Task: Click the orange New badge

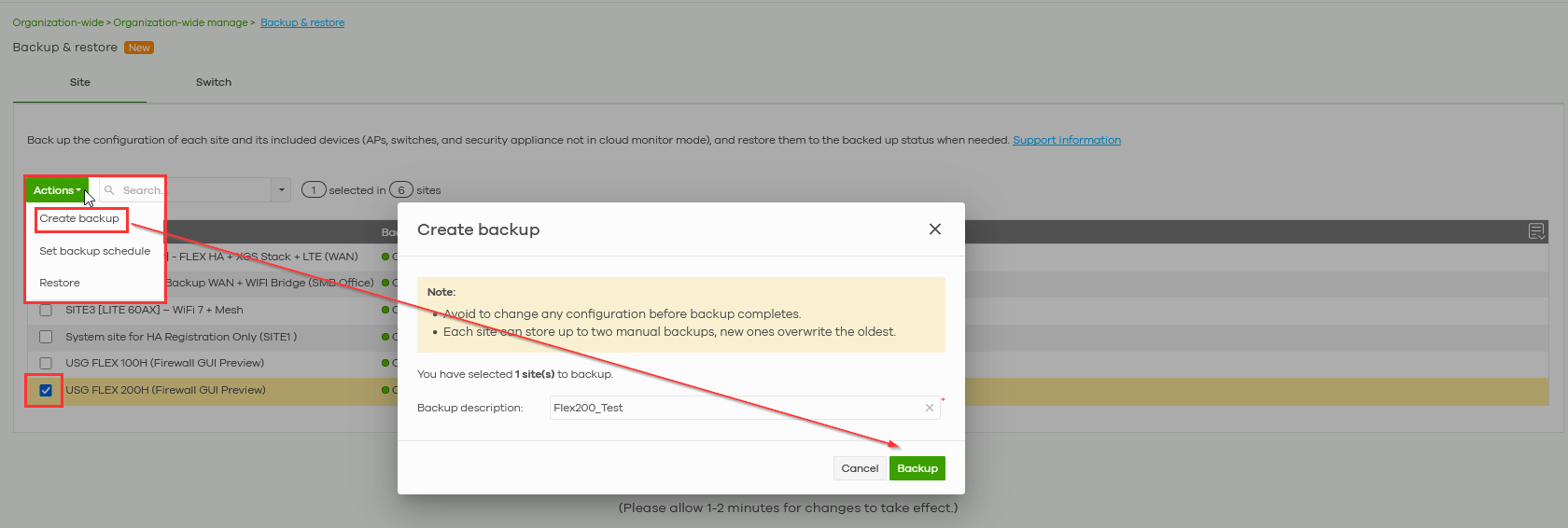Action: point(139,48)
